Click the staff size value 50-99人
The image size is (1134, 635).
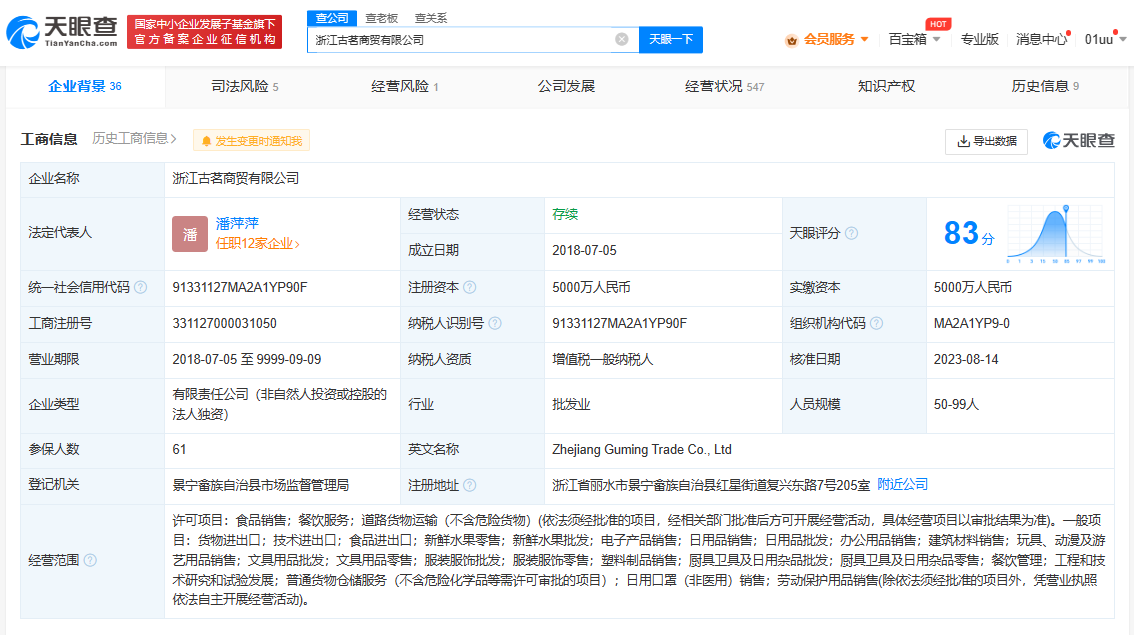point(956,404)
